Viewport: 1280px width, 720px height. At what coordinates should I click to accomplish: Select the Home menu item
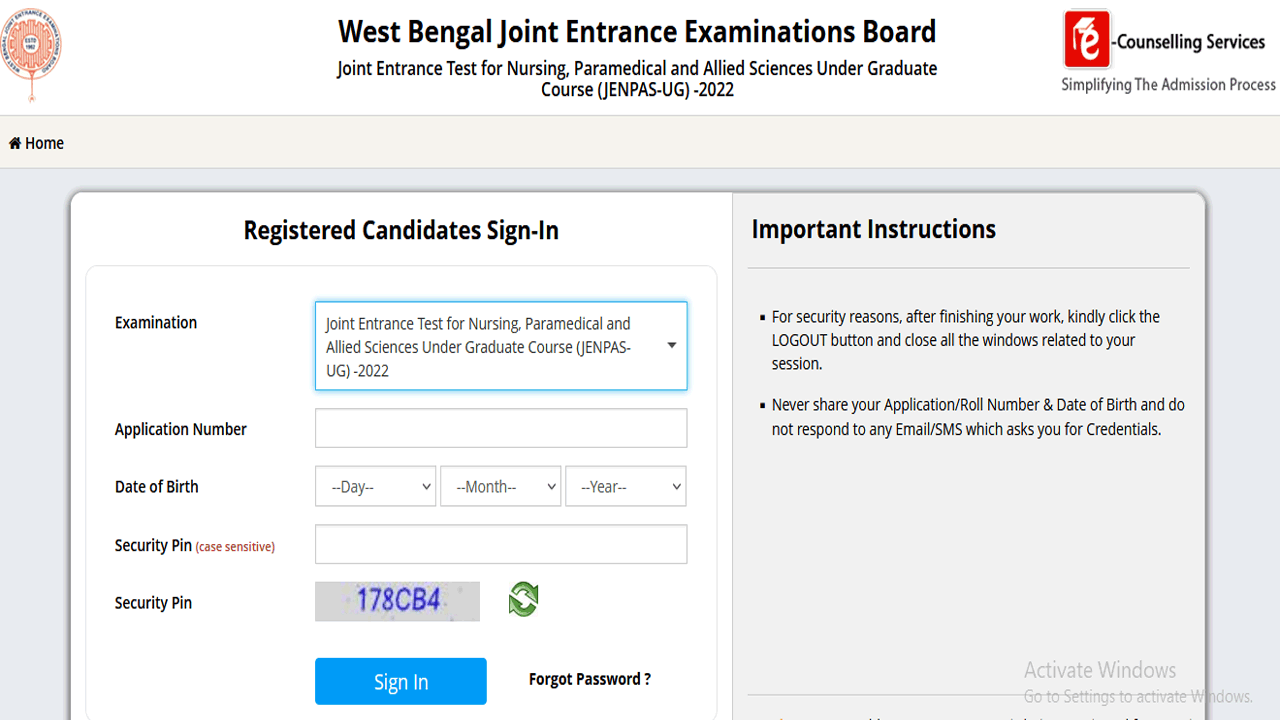[x=36, y=143]
